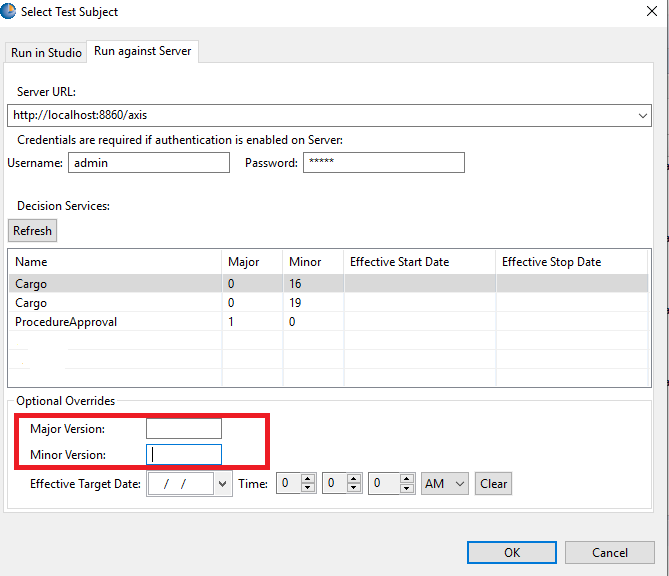Click the Select Test Subject title icon
669x576 pixels.
(8, 12)
